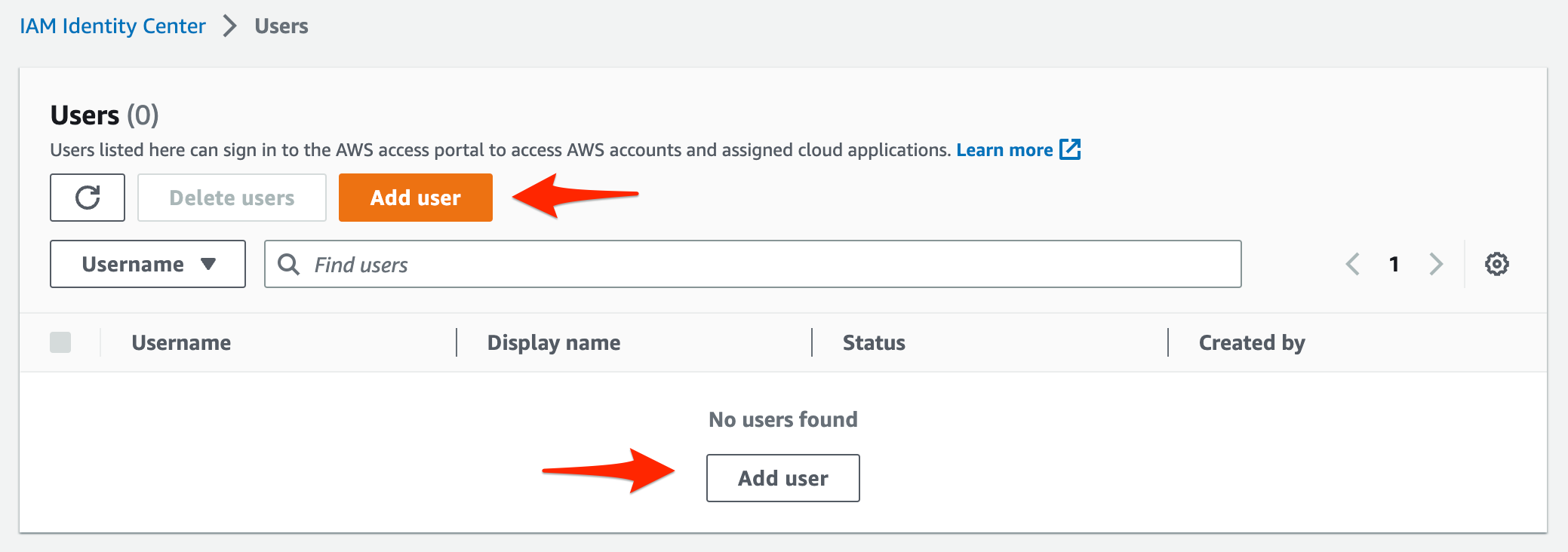Sort by the Display name column header
The height and width of the screenshot is (552, 1568).
pos(554,342)
